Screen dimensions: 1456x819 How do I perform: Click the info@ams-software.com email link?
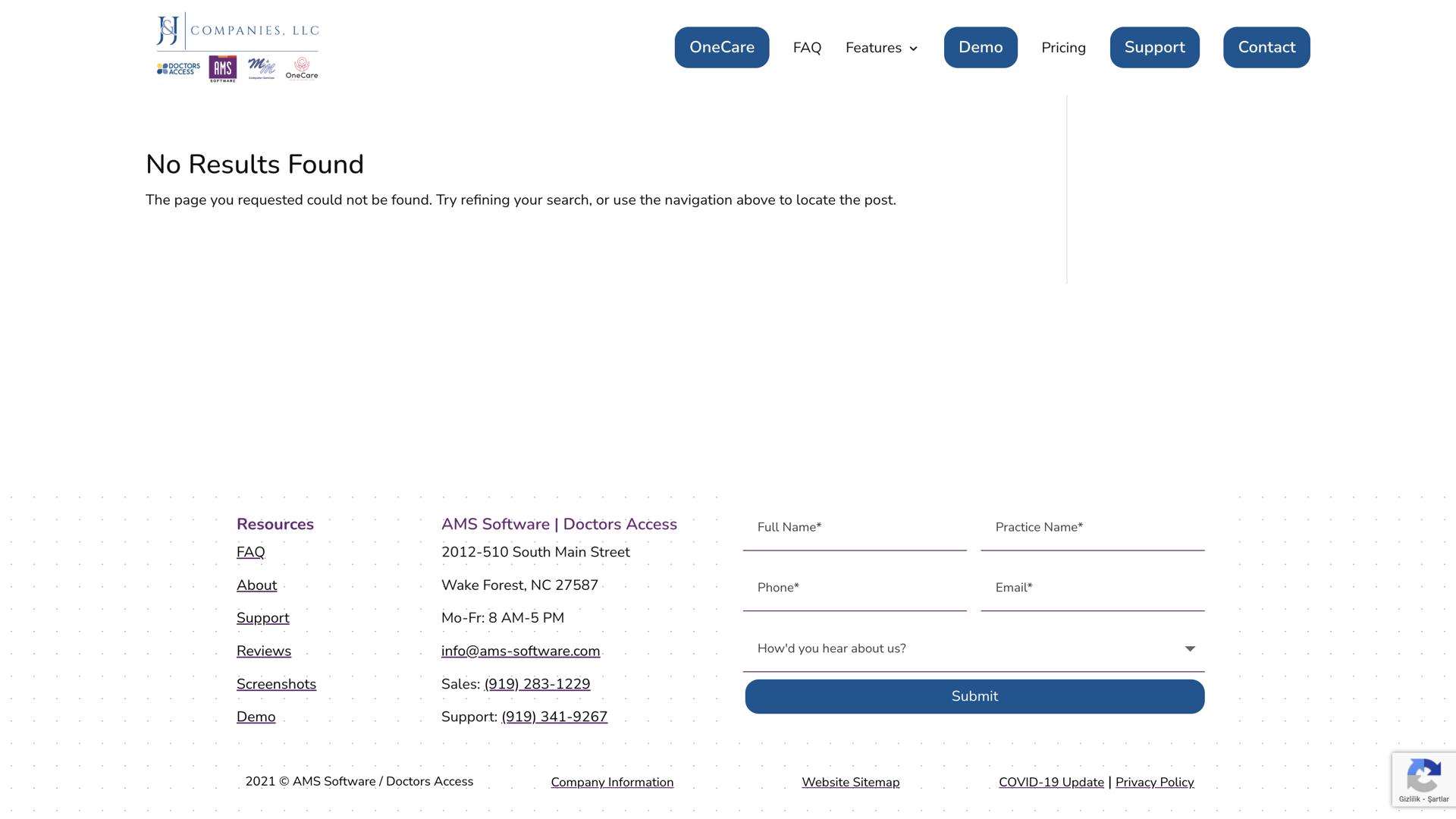pos(520,651)
